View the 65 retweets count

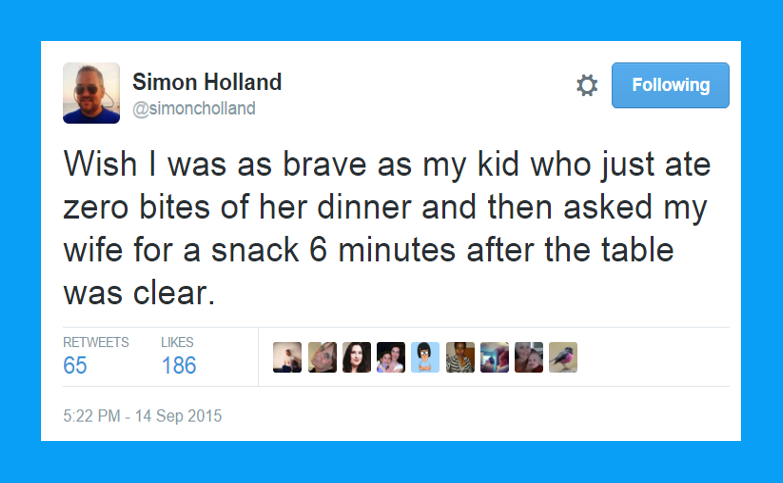[x=75, y=365]
